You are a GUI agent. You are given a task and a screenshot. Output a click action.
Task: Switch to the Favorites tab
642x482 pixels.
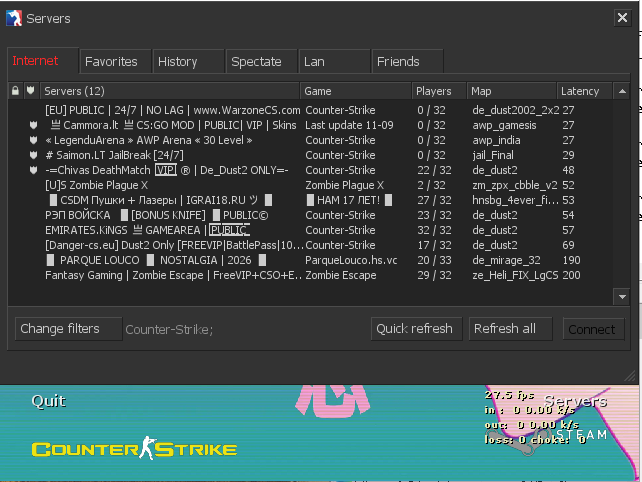click(x=111, y=61)
